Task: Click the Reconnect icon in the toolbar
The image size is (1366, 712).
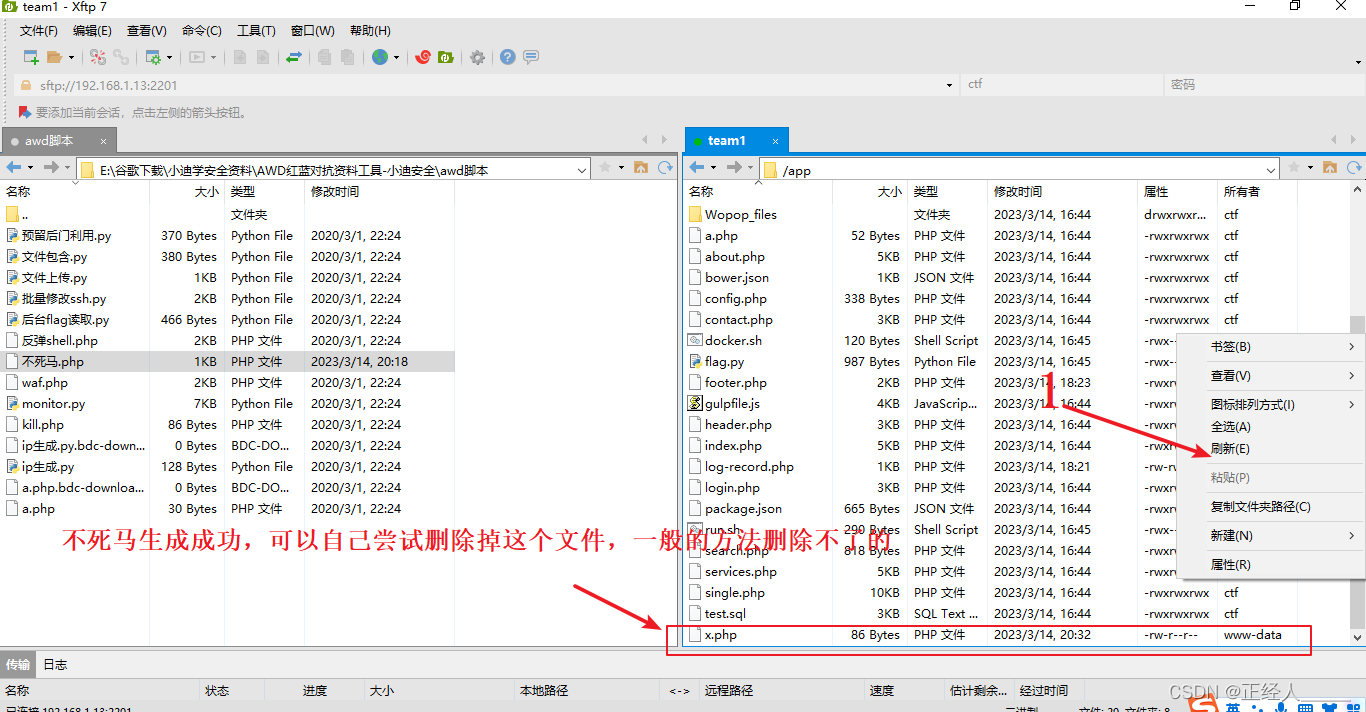Action: 98,58
